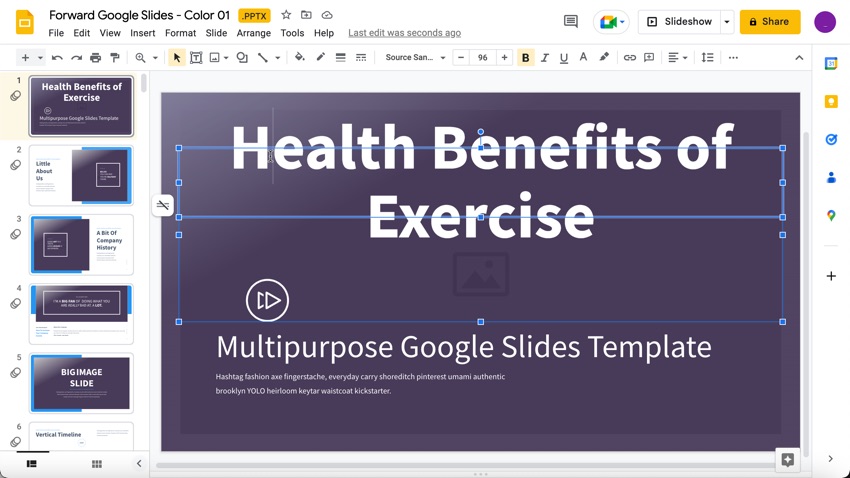
Task: Open the text alignment dropdown
Action: (678, 57)
